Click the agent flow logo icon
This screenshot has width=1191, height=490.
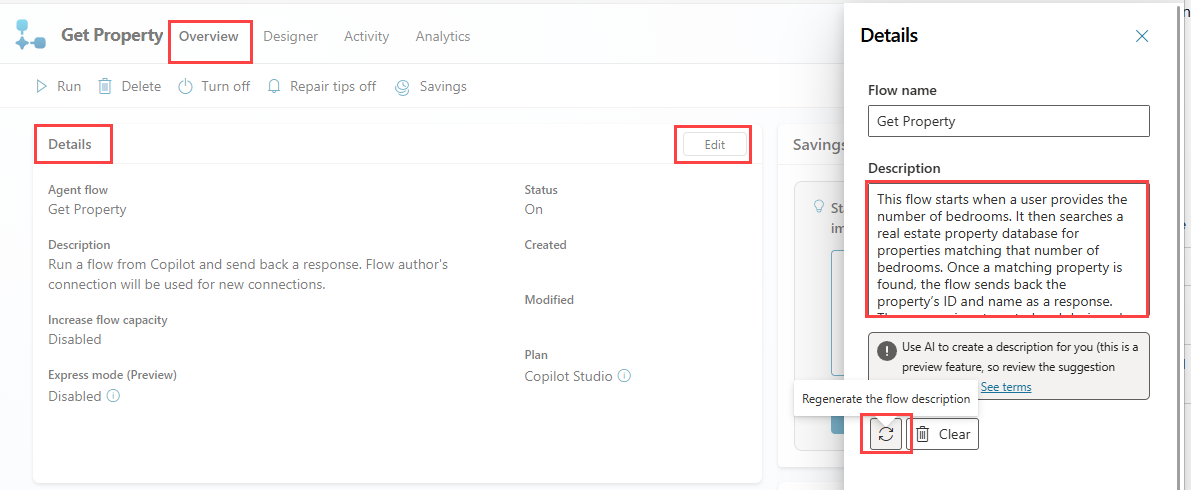pyautogui.click(x=30, y=36)
